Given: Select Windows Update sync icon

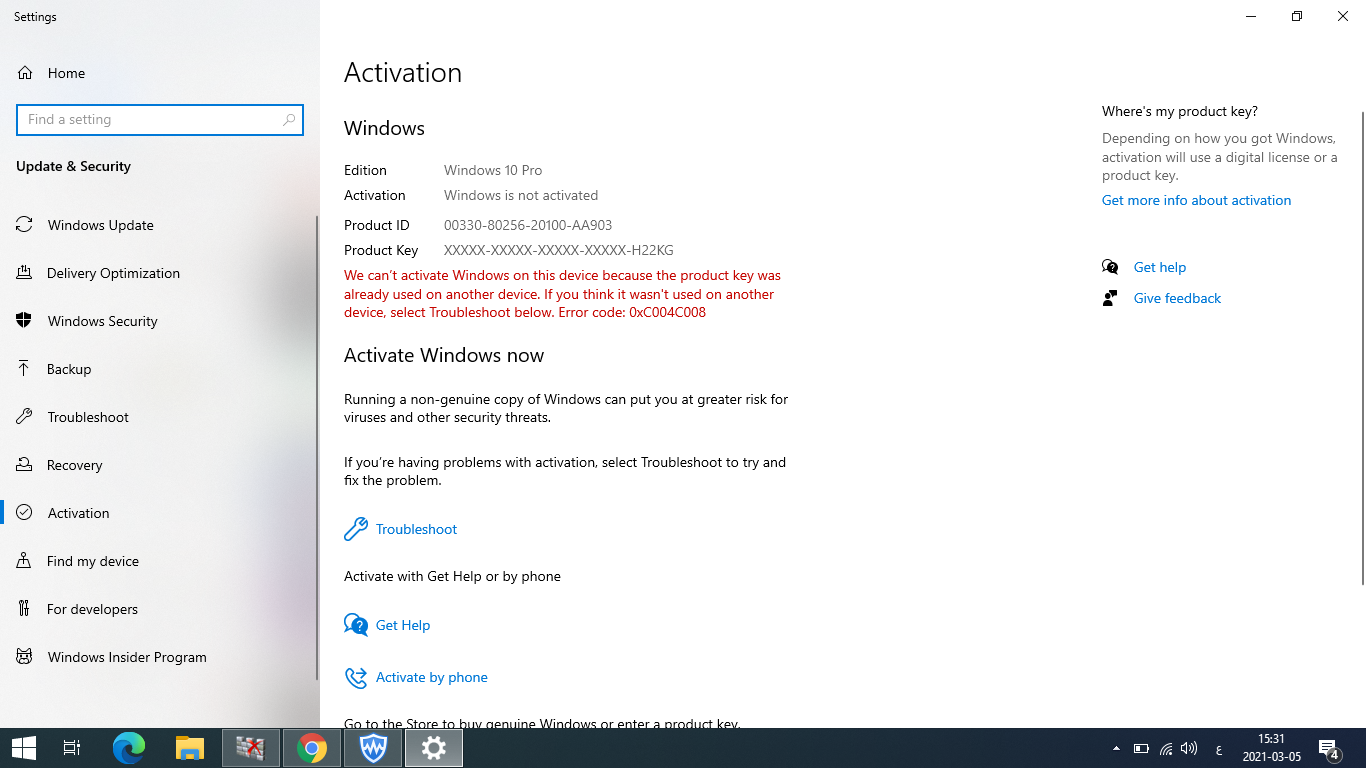Looking at the screenshot, I should point(24,225).
